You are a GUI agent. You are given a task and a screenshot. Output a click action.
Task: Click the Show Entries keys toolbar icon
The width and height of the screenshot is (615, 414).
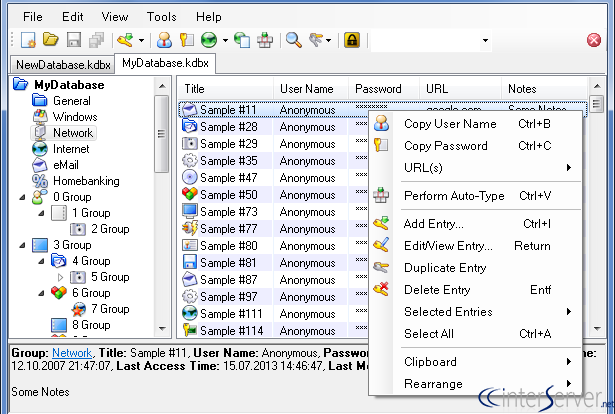click(316, 40)
